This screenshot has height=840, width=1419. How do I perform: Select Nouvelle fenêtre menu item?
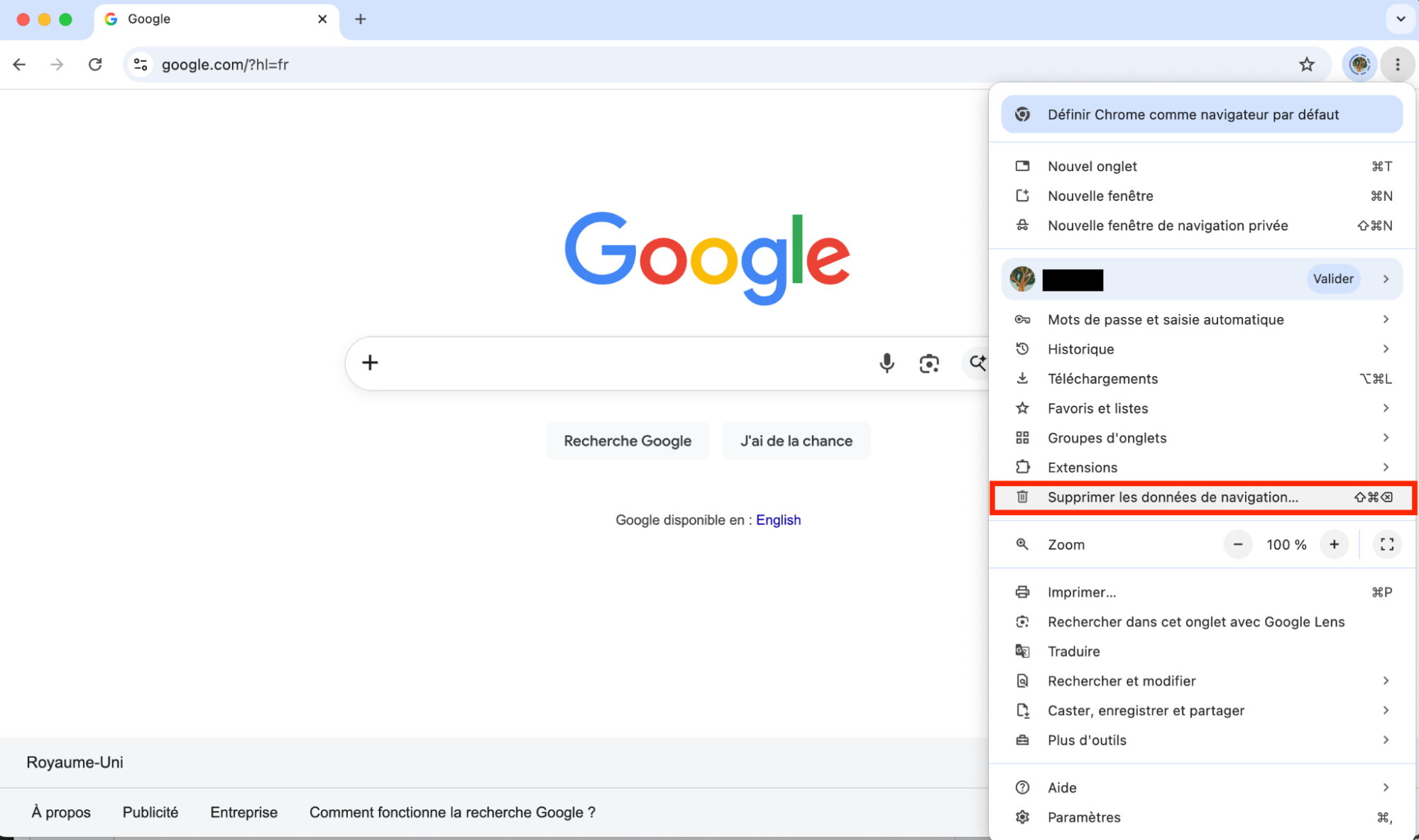(x=1202, y=196)
